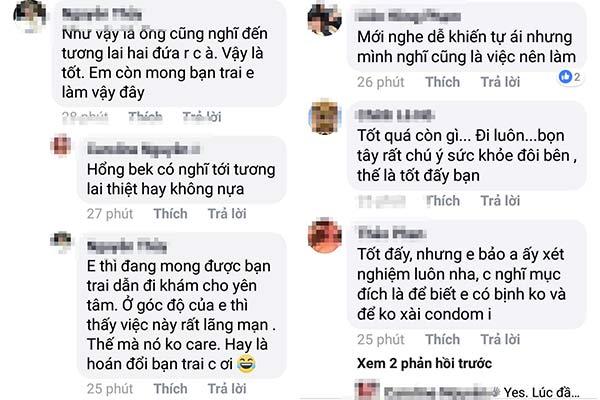Image resolution: width=600 pixels, height=400 pixels.
Task: Reply to the 'Tốt quá còn gì' comment
Action: coord(500,201)
